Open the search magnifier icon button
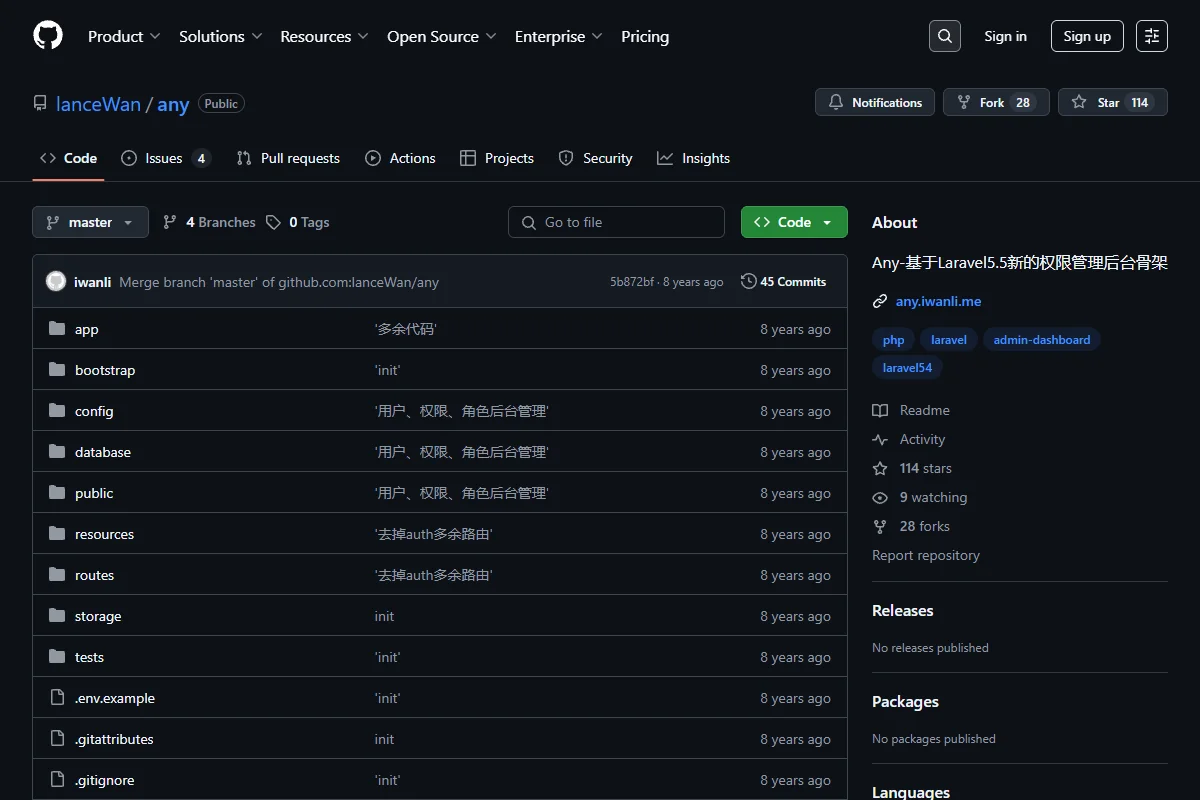 945,36
